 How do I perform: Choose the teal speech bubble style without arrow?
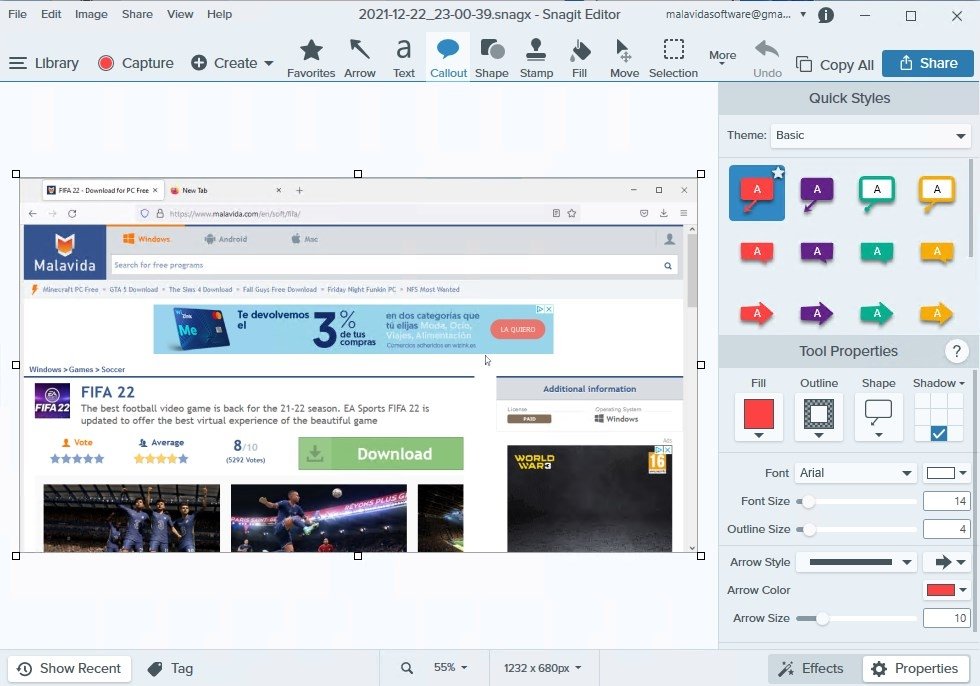pos(877,253)
